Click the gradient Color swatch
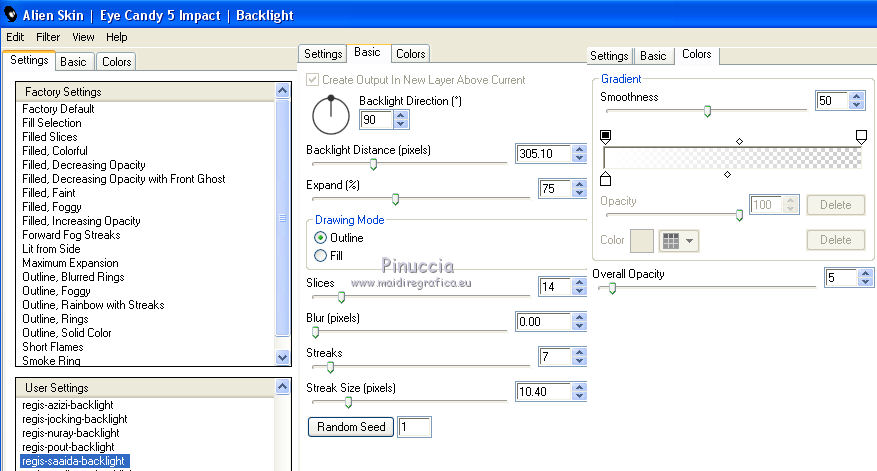The image size is (877, 471). pyautogui.click(x=642, y=241)
